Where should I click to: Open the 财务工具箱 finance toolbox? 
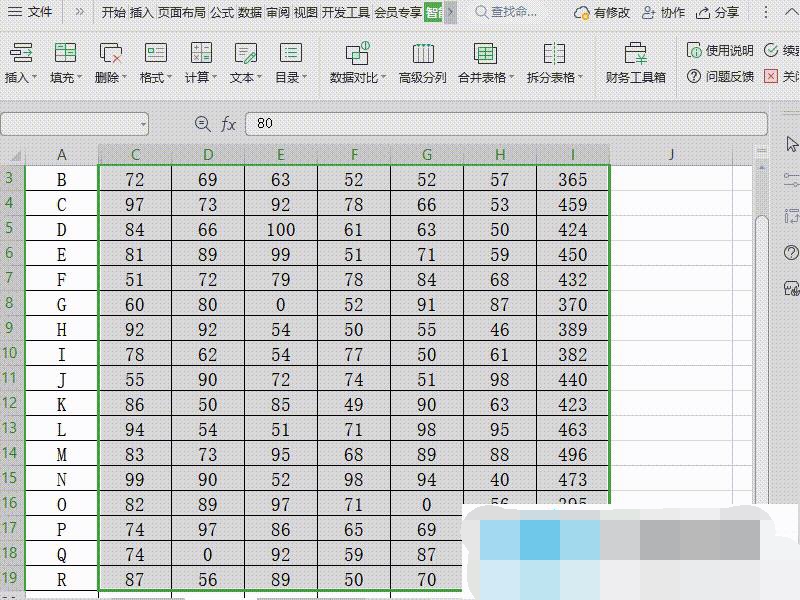pos(635,62)
